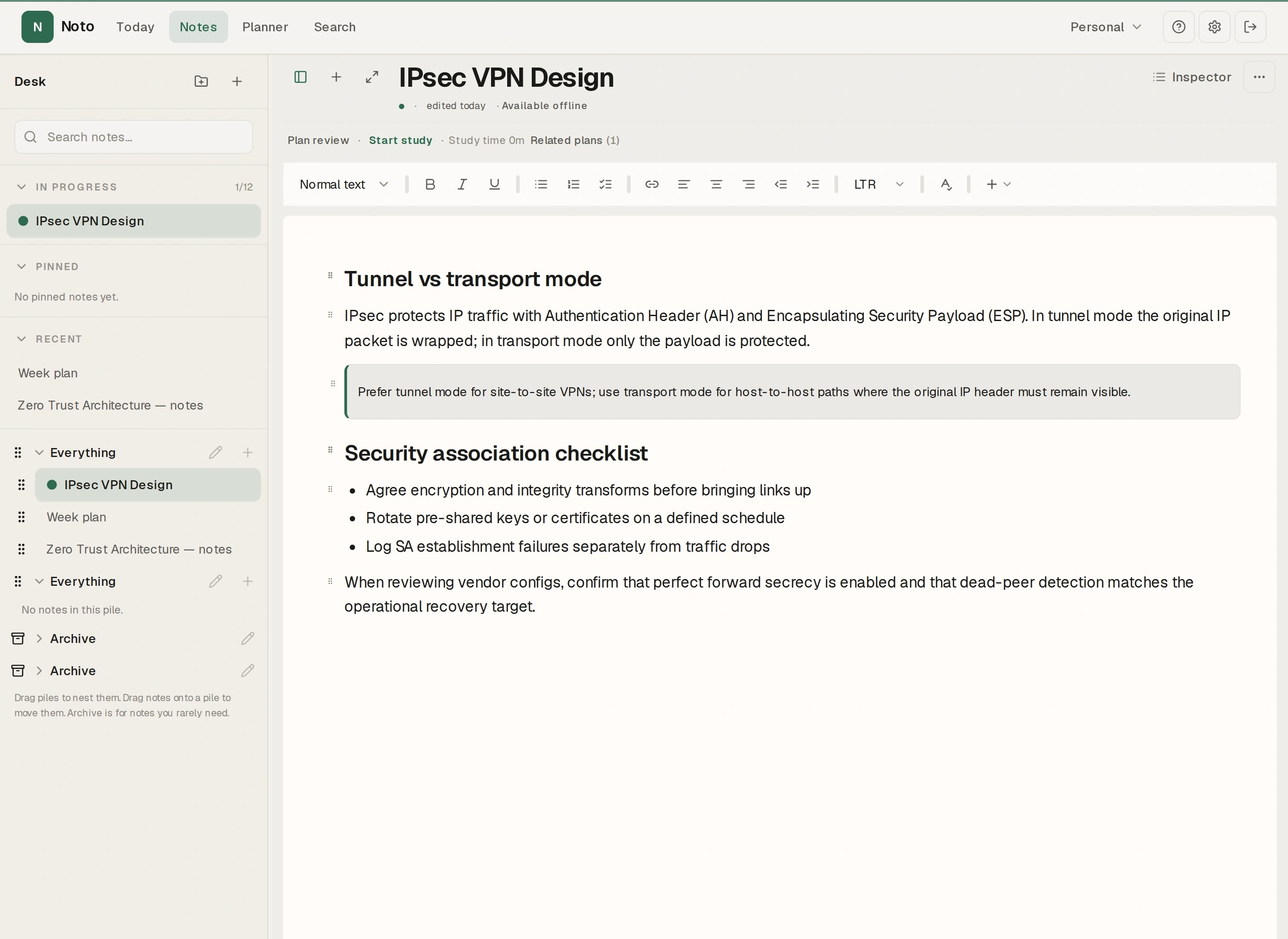Click the IPsec VPN Design note title

tap(506, 77)
